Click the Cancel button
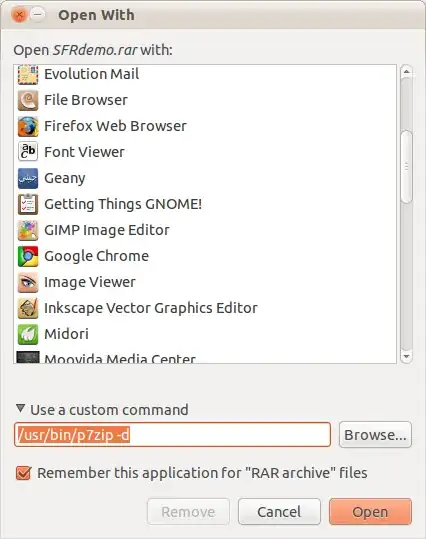This screenshot has height=539, width=426. click(x=279, y=512)
